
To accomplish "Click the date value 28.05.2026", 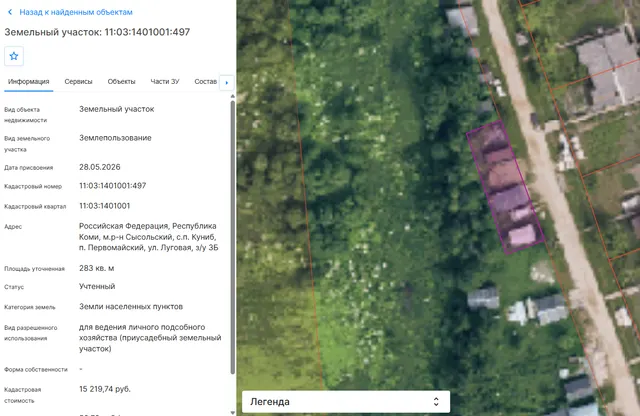I will click(100, 167).
